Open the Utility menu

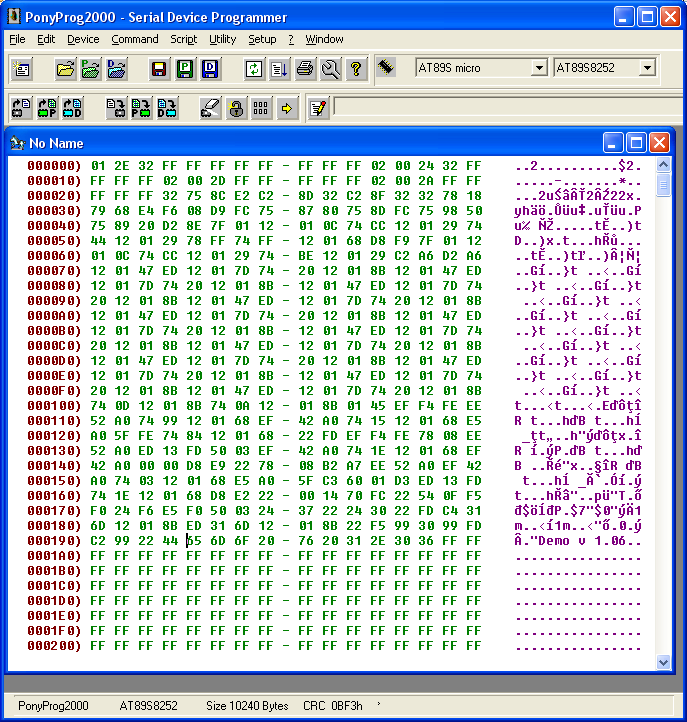pos(222,39)
